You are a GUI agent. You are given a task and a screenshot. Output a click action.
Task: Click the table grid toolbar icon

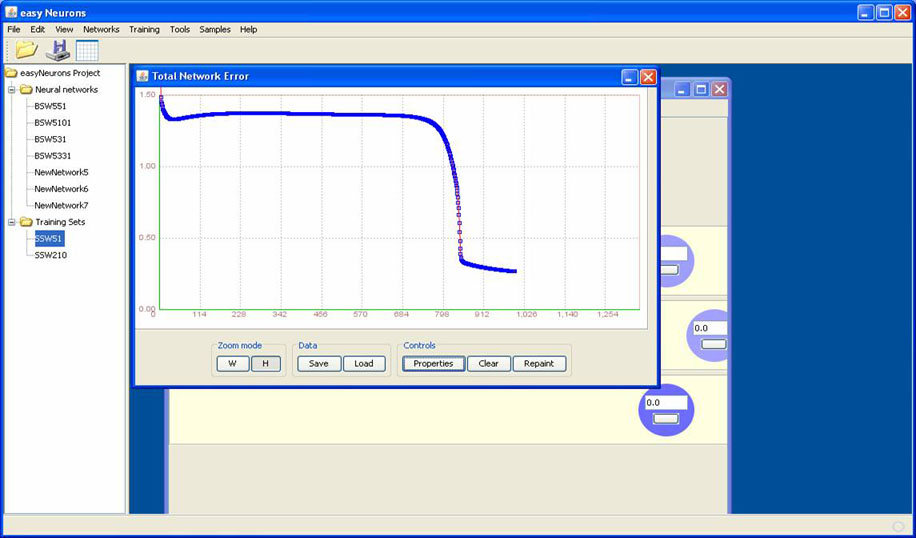[87, 50]
